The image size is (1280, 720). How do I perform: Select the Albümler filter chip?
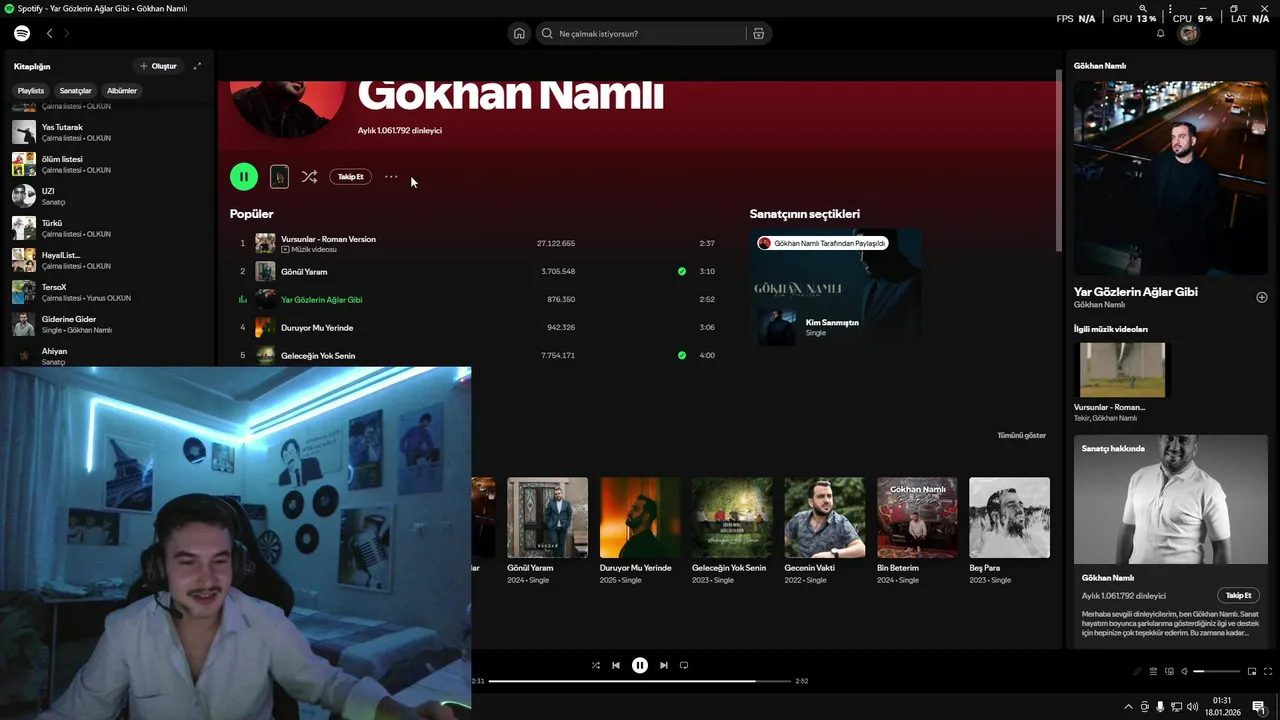[x=122, y=90]
